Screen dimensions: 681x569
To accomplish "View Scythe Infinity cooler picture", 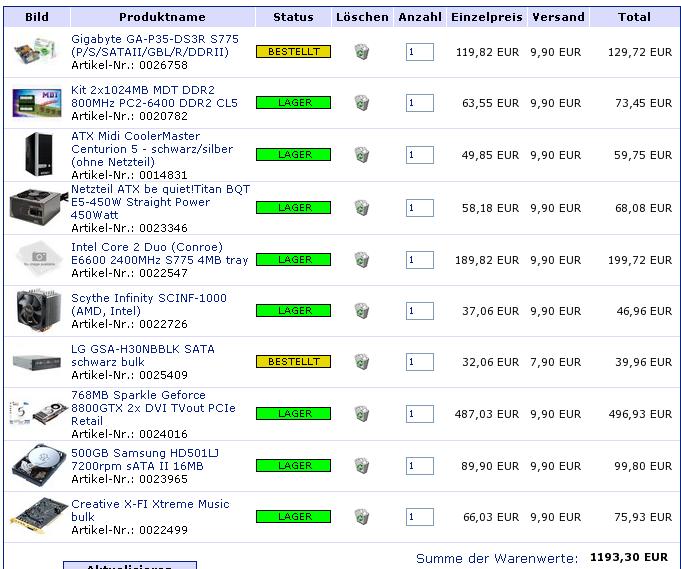I will click(x=38, y=311).
